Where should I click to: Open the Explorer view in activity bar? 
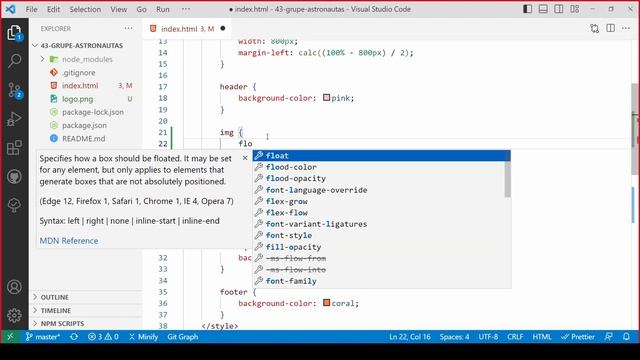tap(14, 33)
